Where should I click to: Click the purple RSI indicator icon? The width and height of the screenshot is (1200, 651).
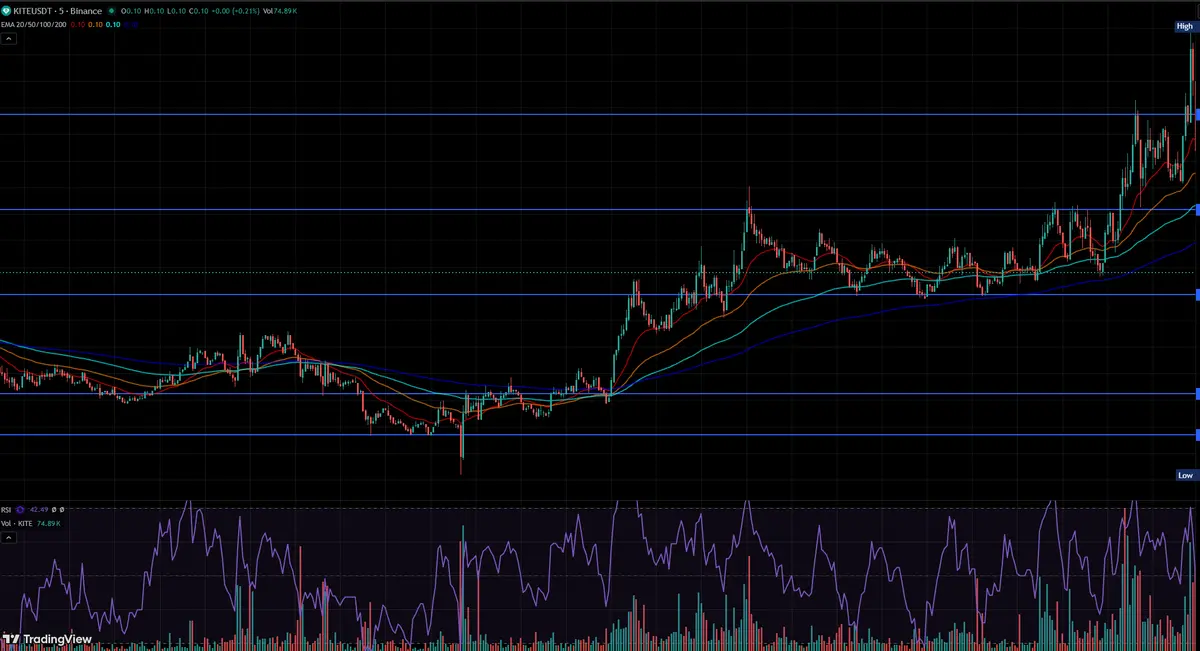click(x=20, y=509)
